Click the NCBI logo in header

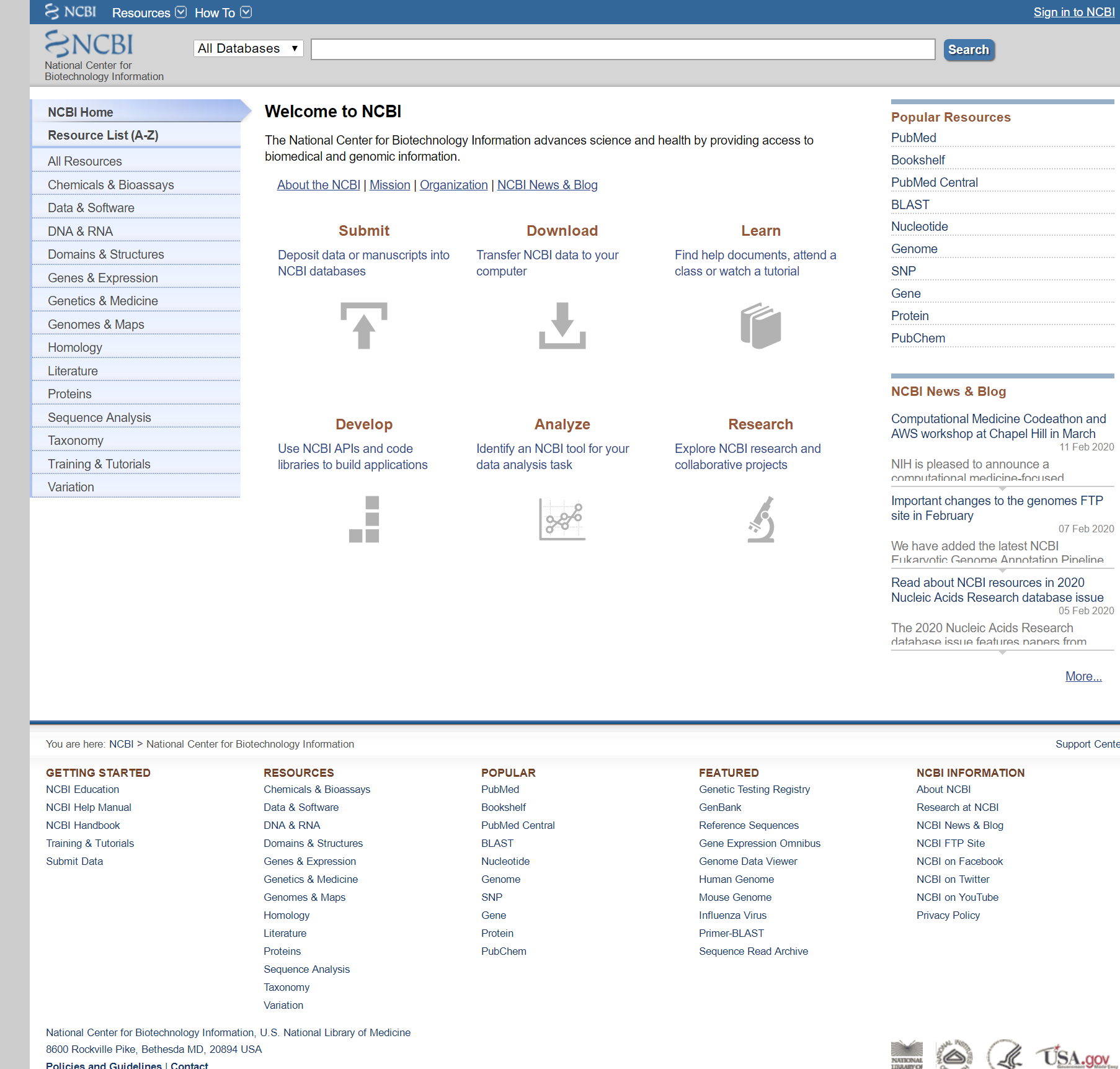tap(89, 45)
